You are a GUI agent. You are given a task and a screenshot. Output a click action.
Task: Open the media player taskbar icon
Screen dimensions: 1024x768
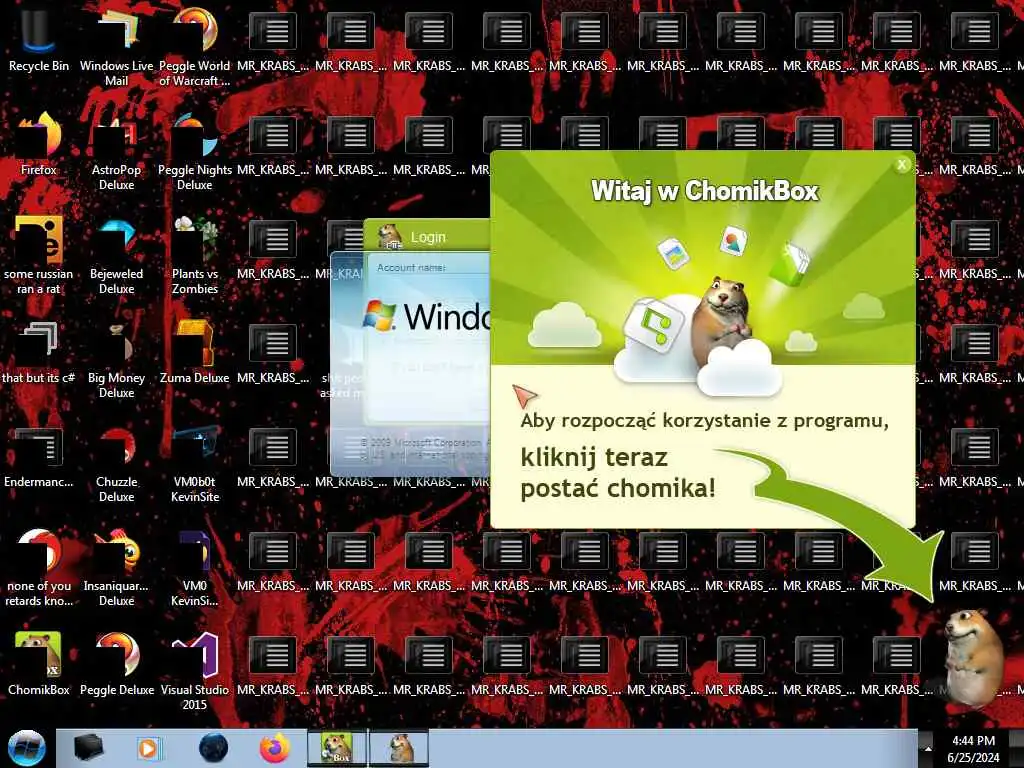click(x=148, y=748)
